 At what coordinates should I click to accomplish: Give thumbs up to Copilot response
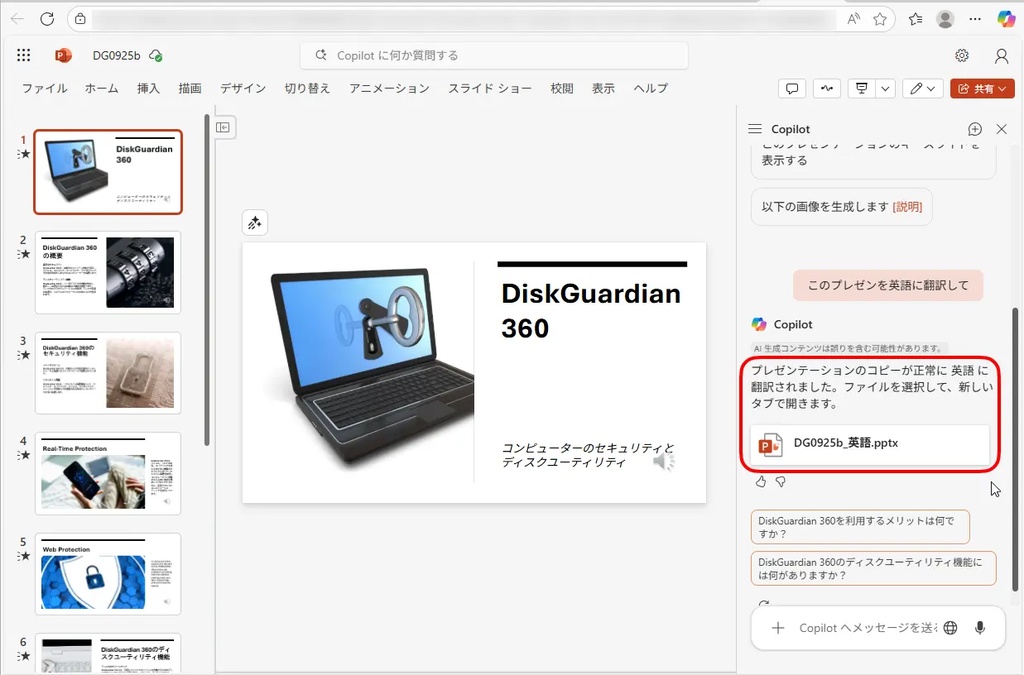pos(761,482)
